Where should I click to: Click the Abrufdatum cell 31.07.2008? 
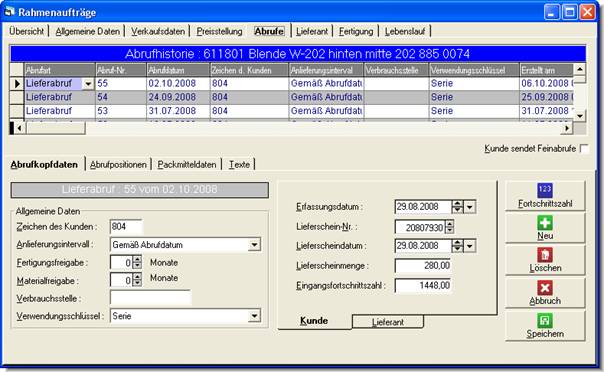[x=178, y=111]
